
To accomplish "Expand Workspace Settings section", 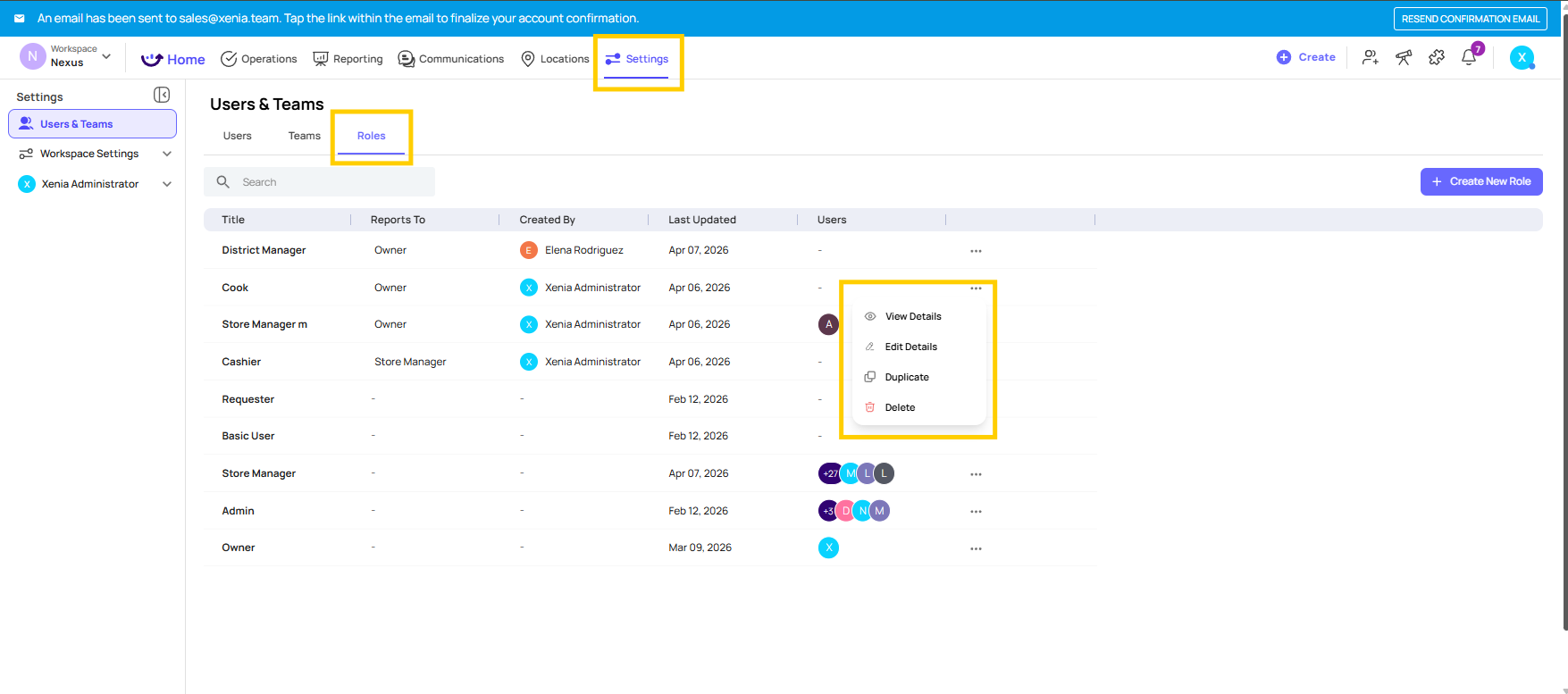I will (166, 154).
